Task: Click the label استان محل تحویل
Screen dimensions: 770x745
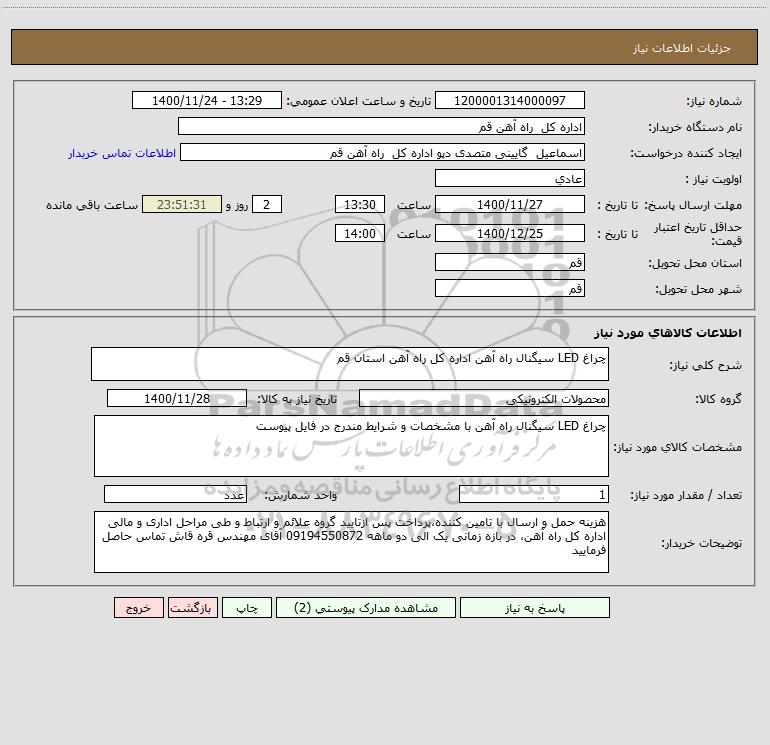Action: pyautogui.click(x=695, y=264)
